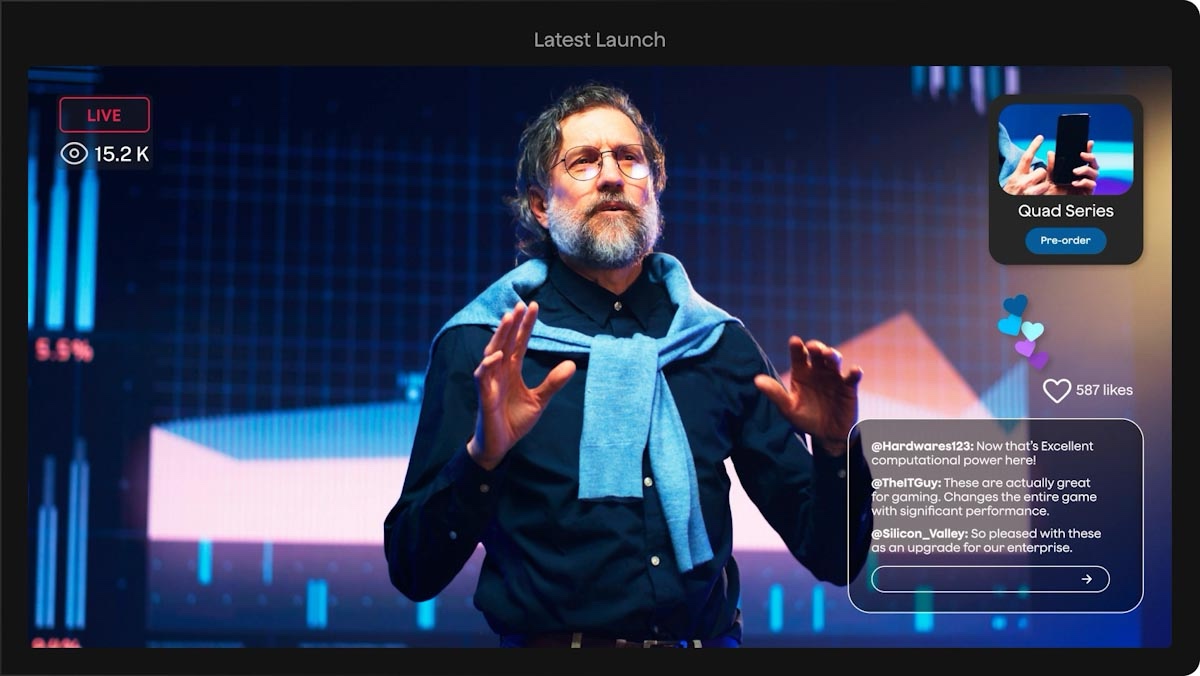
Task: Focus the chat comment input field
Action: click(x=970, y=579)
